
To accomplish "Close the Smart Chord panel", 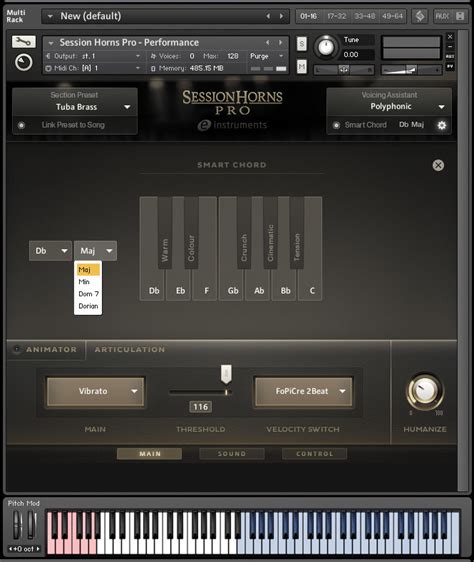I will (438, 165).
